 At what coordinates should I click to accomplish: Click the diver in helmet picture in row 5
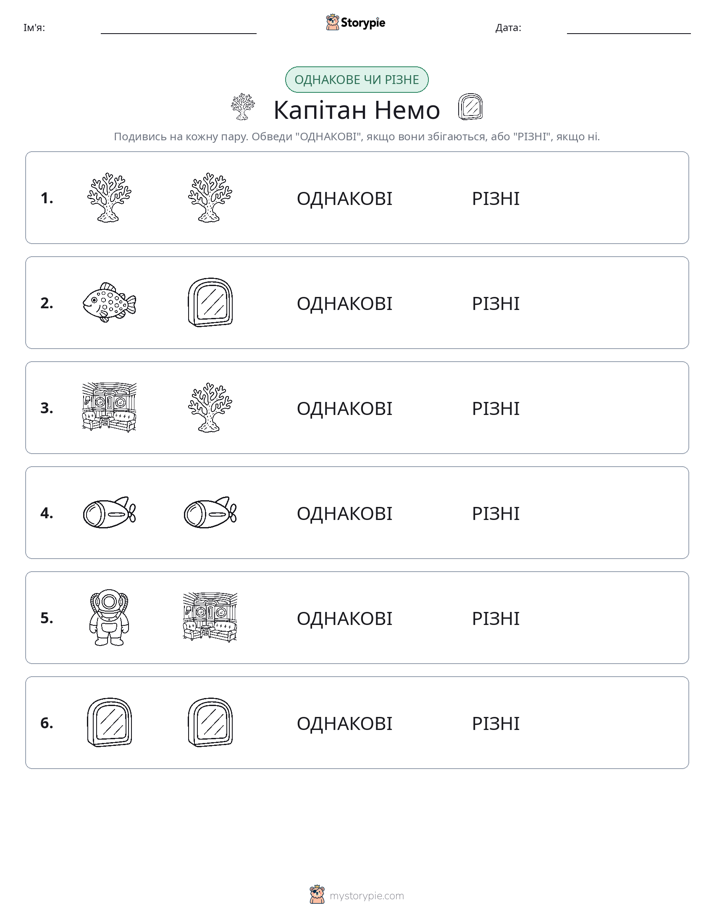click(110, 618)
